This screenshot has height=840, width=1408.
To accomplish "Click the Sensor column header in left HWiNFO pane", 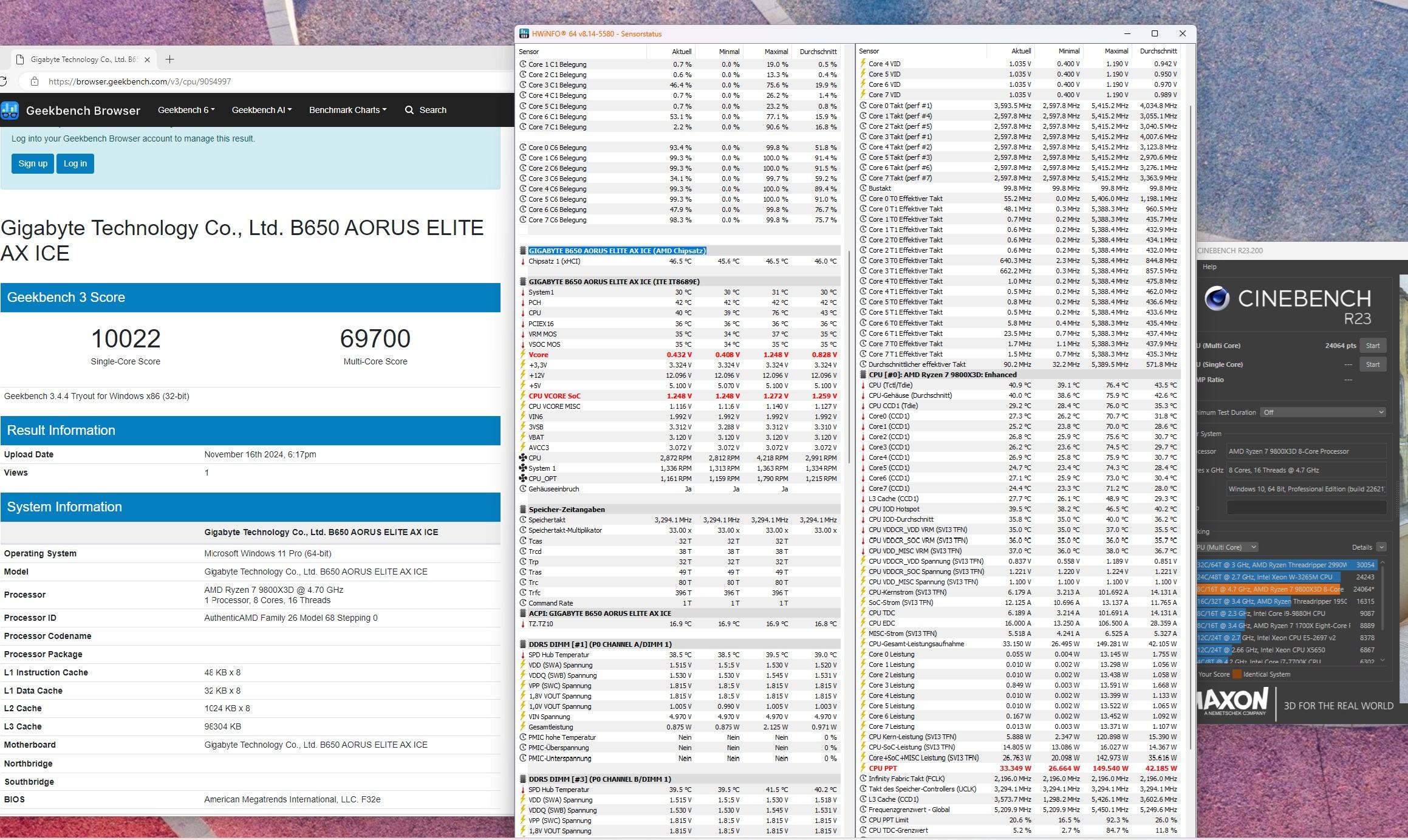I will 582,52.
